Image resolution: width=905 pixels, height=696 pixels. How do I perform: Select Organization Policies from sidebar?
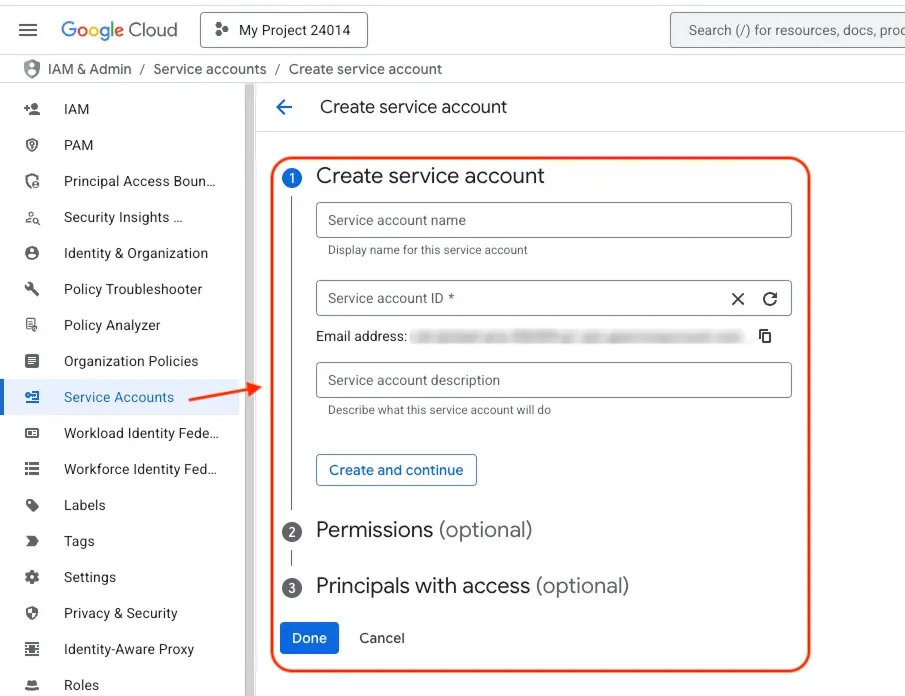coord(131,361)
